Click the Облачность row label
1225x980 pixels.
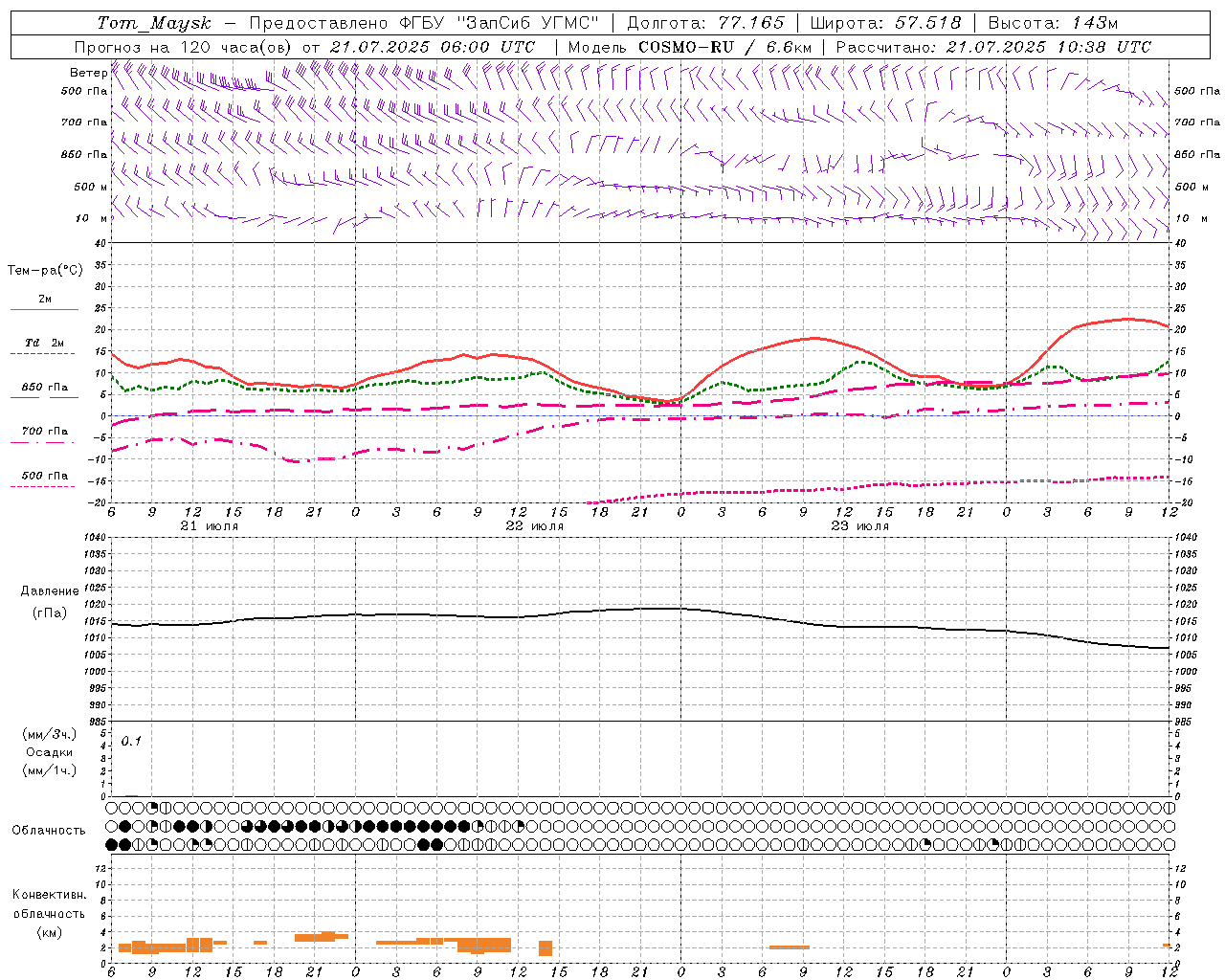point(49,831)
